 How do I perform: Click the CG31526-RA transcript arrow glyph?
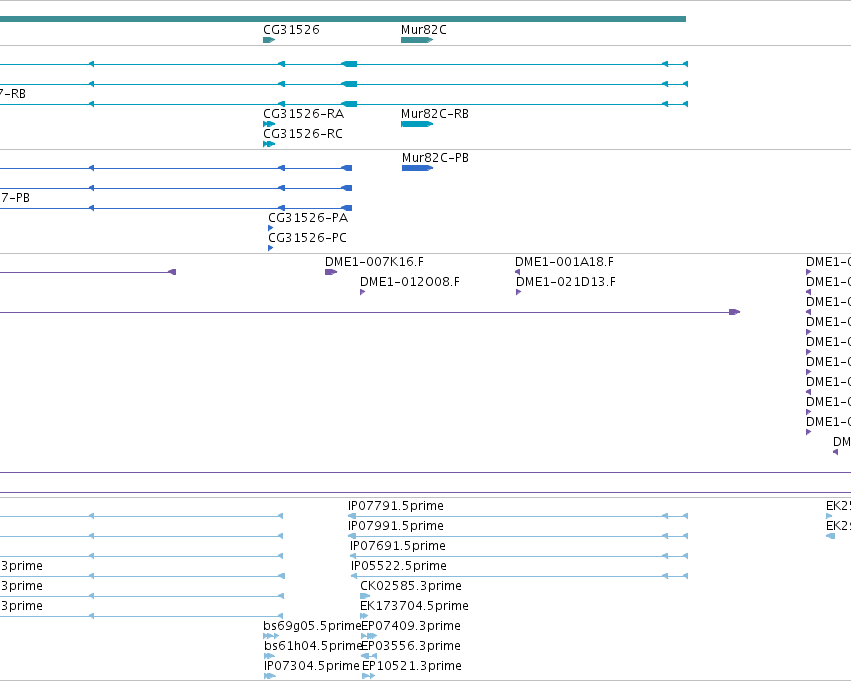coord(269,124)
